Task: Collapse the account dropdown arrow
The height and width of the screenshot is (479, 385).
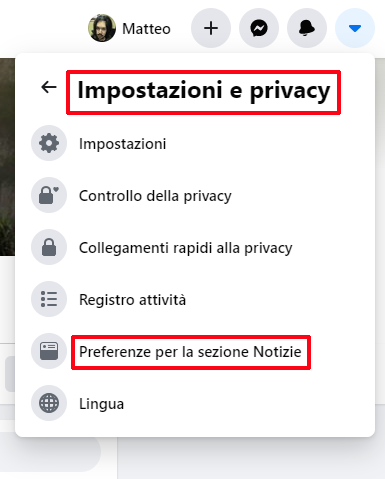Action: click(x=355, y=28)
